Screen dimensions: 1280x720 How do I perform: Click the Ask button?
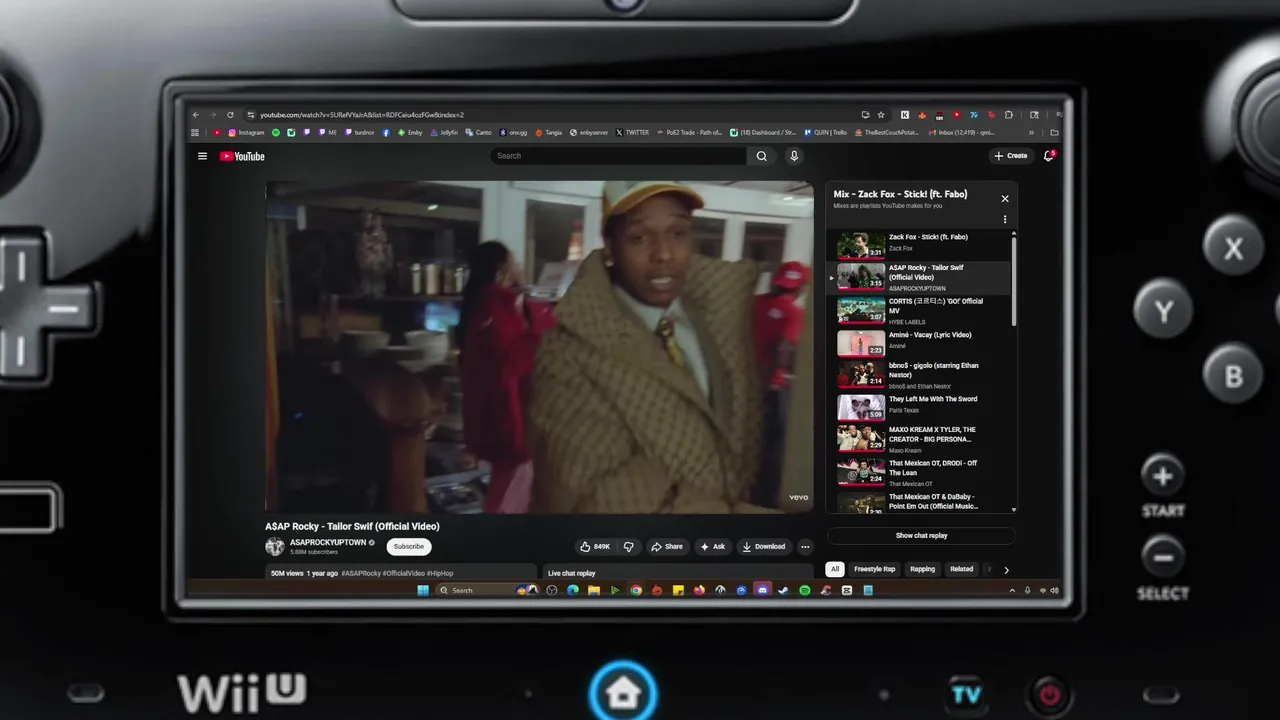713,547
